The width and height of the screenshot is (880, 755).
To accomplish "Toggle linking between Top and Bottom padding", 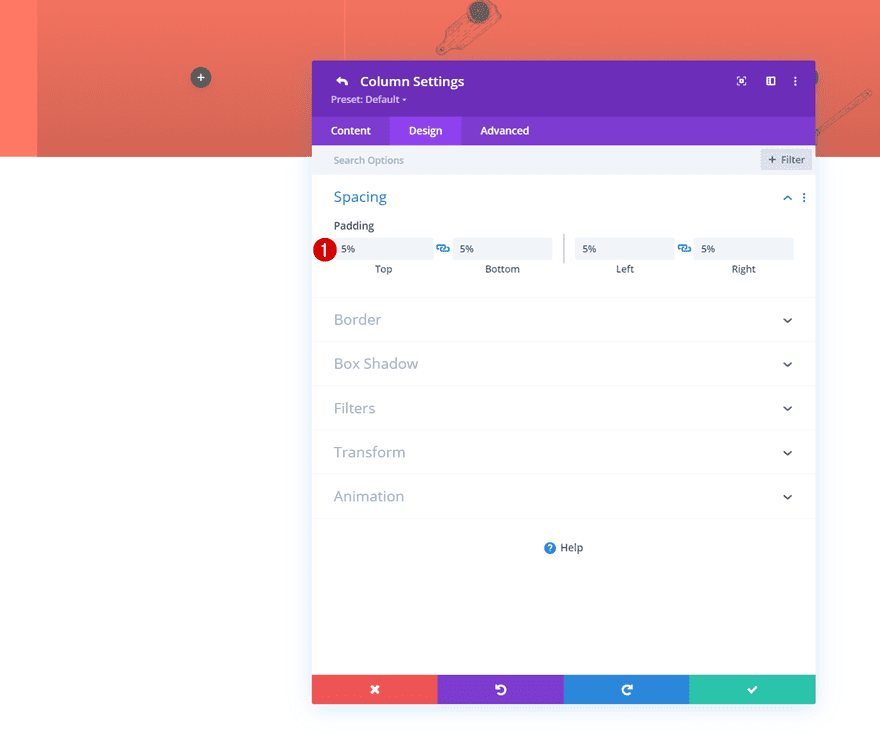I will (443, 248).
